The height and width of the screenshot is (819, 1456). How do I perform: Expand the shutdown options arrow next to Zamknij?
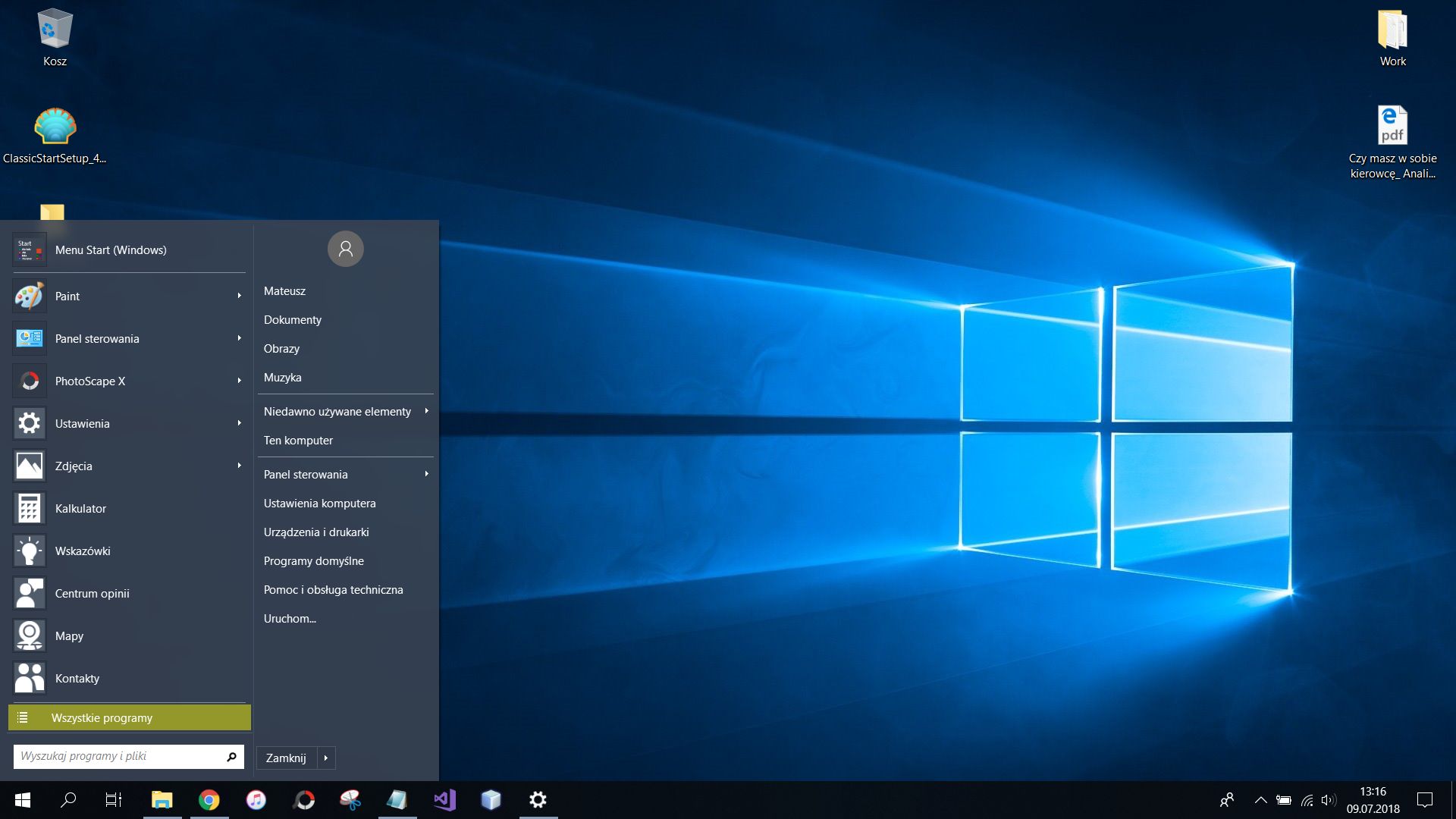[x=326, y=758]
